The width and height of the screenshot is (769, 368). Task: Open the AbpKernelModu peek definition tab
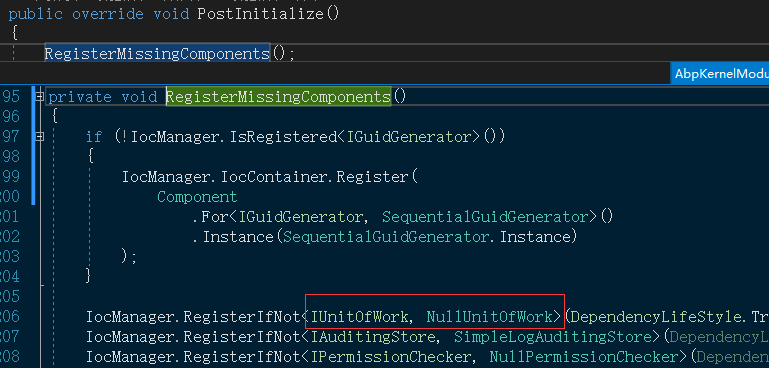[x=720, y=74]
